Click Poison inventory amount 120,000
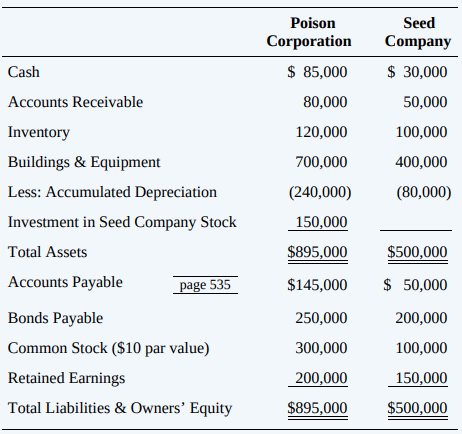 click(321, 132)
